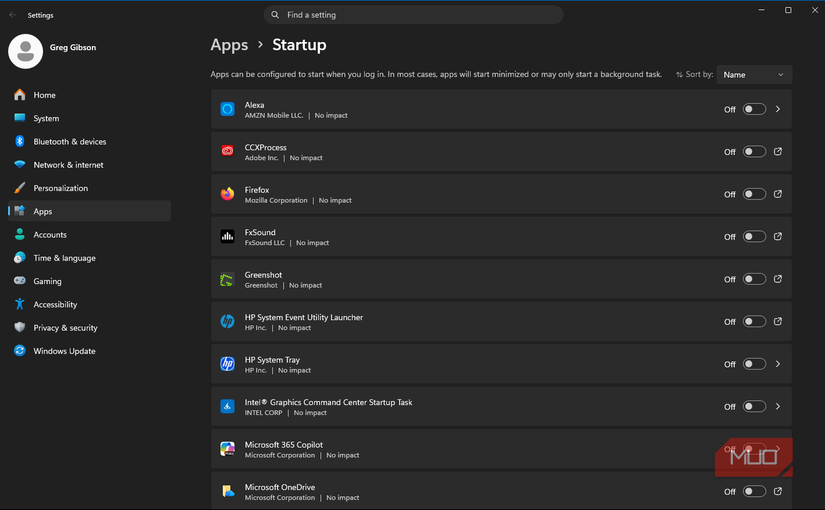Open Network & internet settings
The image size is (825, 510).
click(x=89, y=165)
